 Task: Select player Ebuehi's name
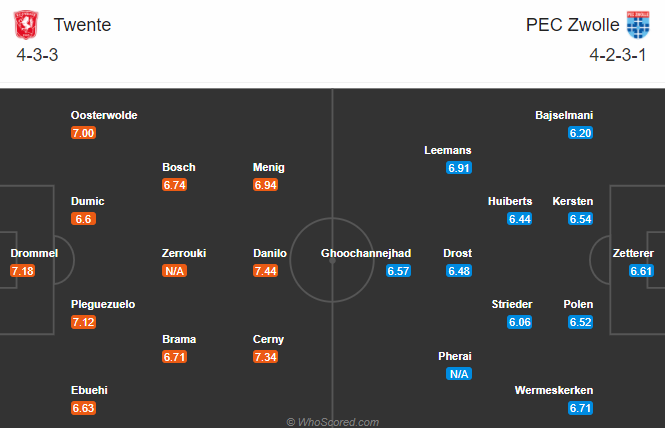(x=89, y=390)
